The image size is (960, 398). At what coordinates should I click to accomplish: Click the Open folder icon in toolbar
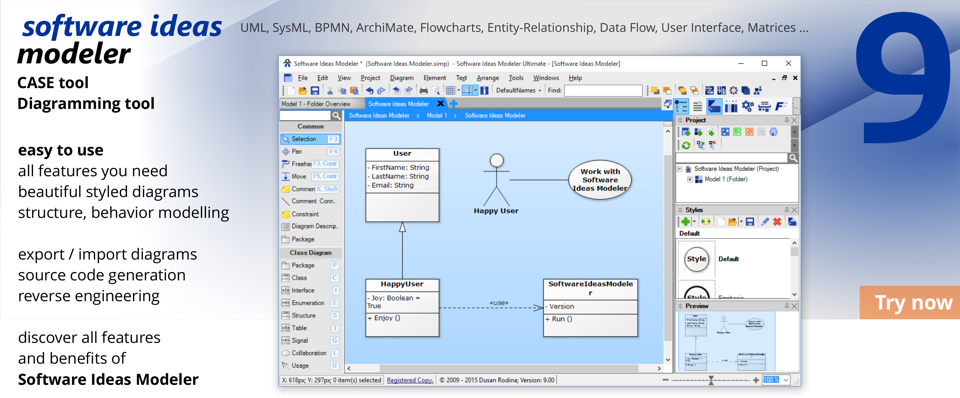point(303,91)
